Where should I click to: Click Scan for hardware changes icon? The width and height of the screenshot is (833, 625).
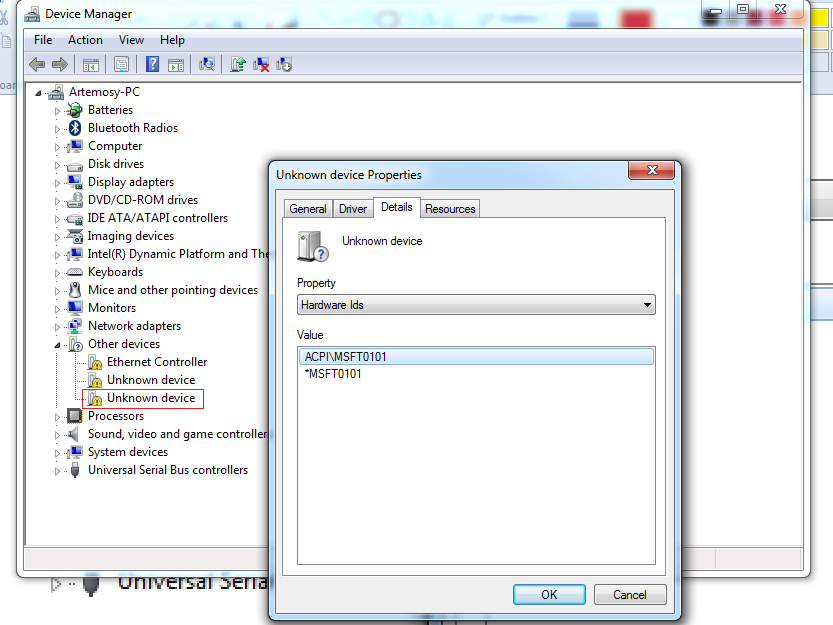207,64
